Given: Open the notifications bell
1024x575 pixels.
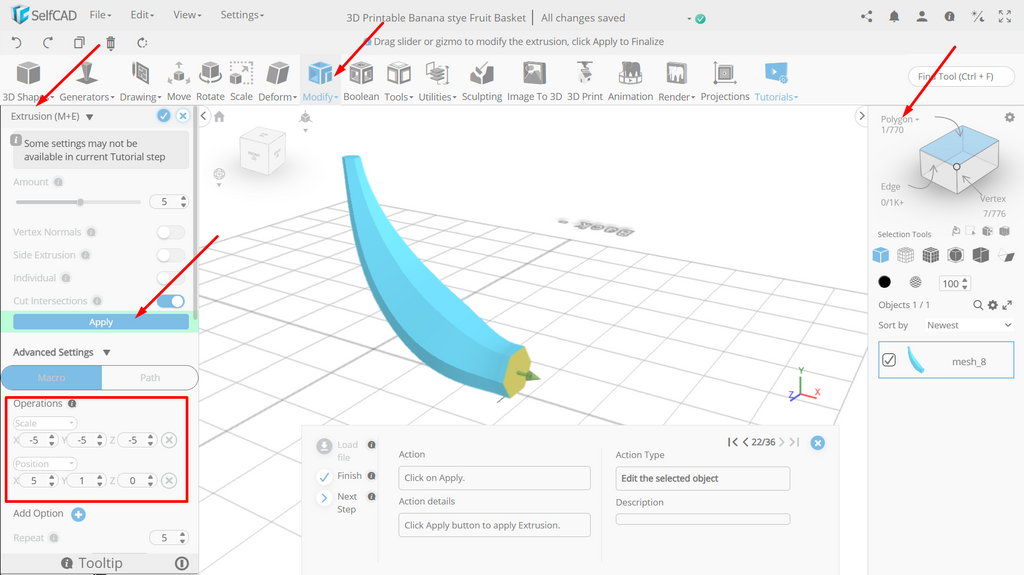Looking at the screenshot, I should coord(894,17).
